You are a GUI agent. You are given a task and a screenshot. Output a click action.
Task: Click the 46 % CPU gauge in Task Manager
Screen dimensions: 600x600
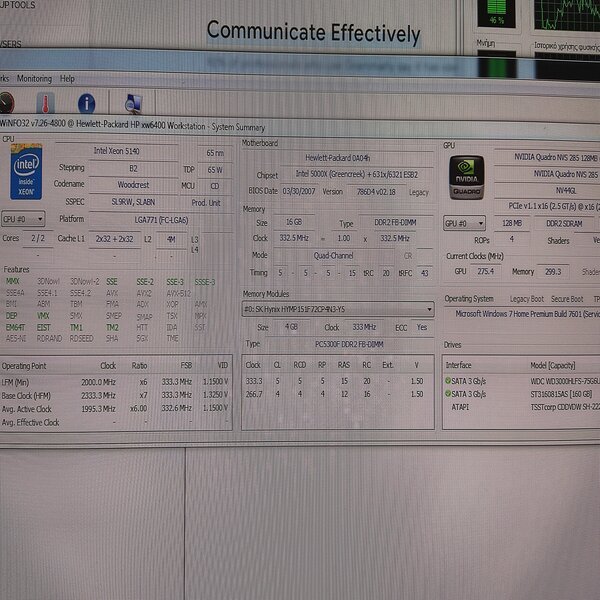click(496, 14)
